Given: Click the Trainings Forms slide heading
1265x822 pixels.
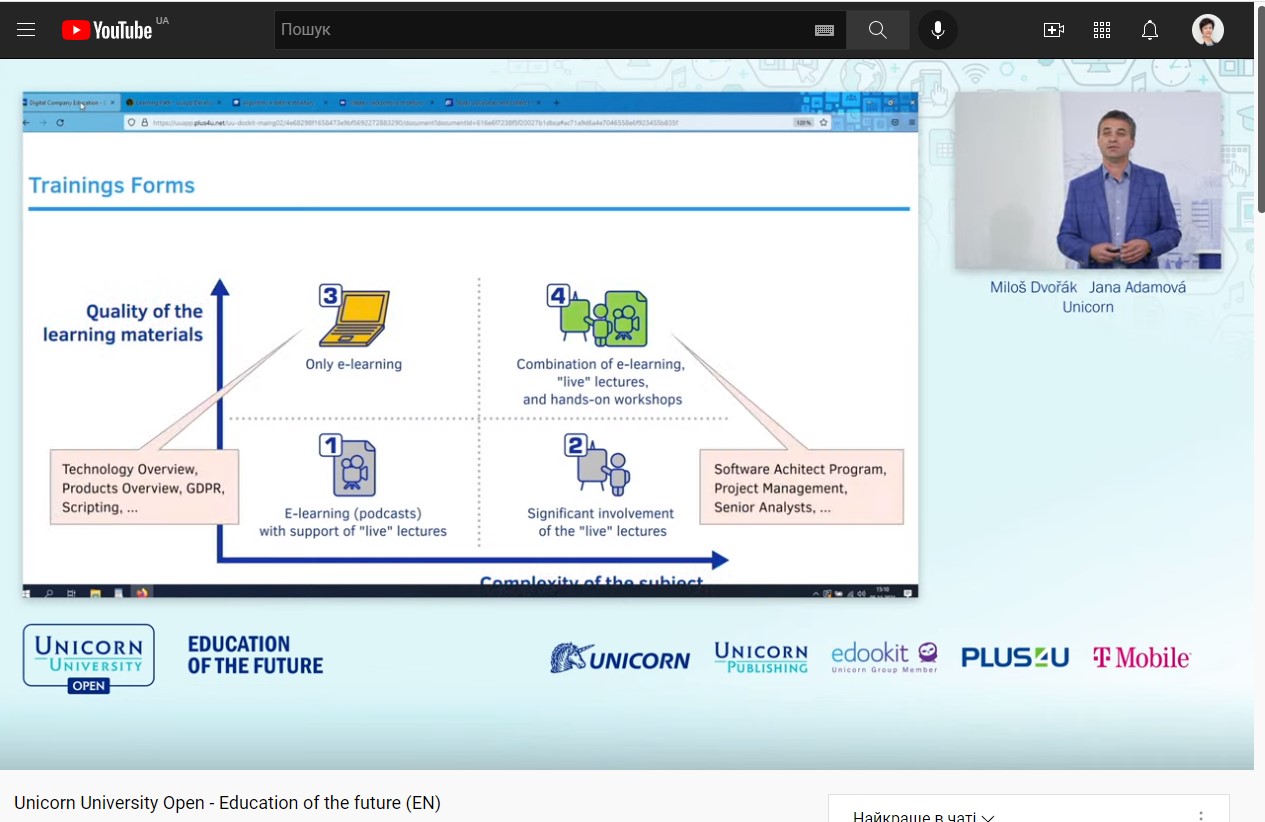Looking at the screenshot, I should [111, 185].
